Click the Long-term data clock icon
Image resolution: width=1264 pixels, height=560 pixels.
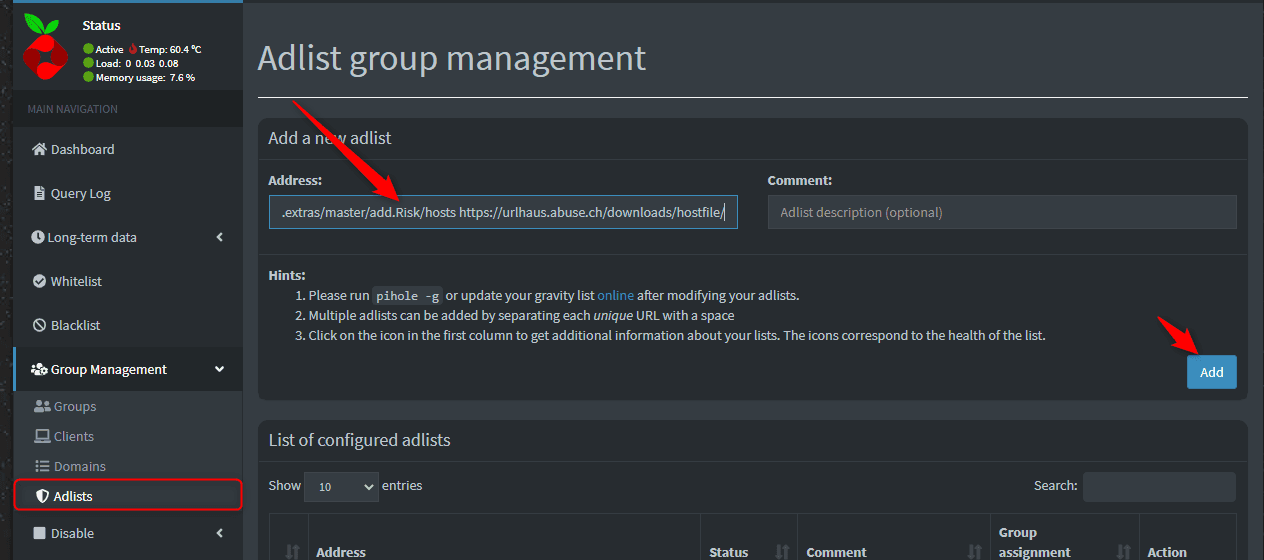tap(39, 237)
